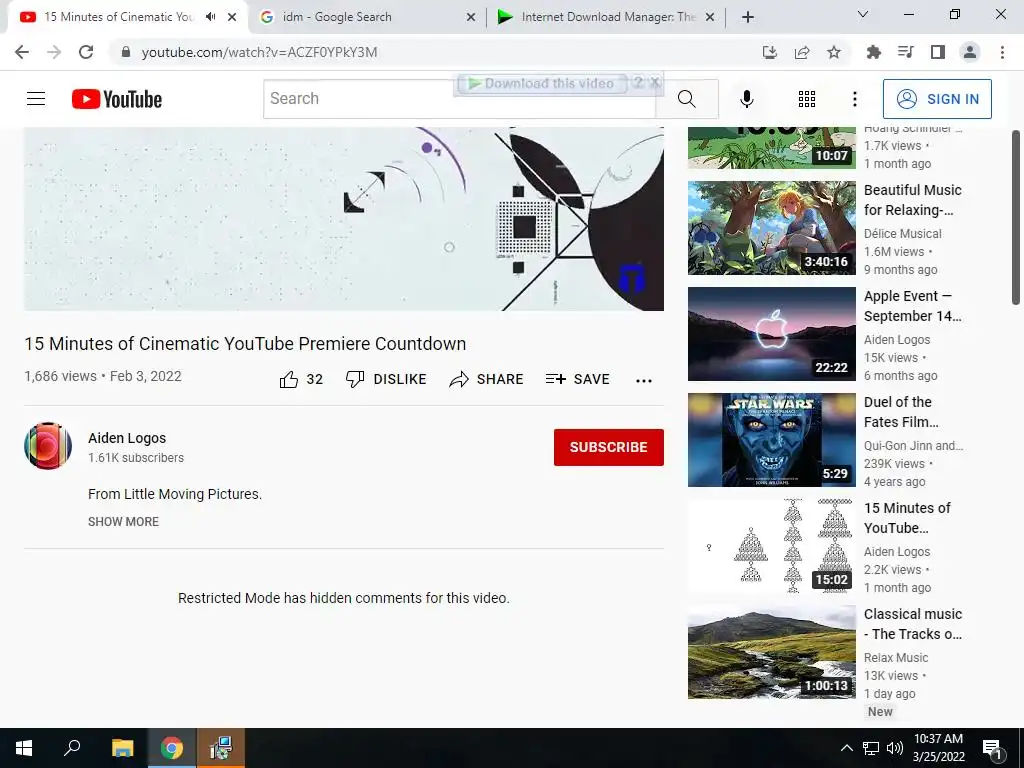Click the YouTube Search input field
Image resolution: width=1024 pixels, height=768 pixels.
(459, 99)
